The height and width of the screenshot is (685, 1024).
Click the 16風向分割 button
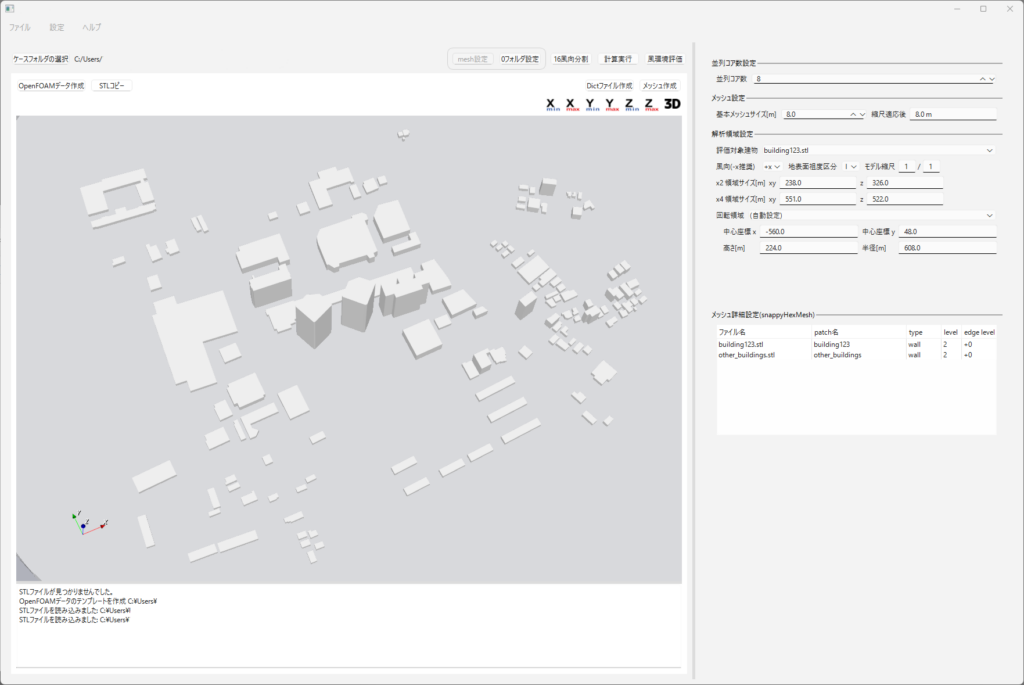pos(571,59)
